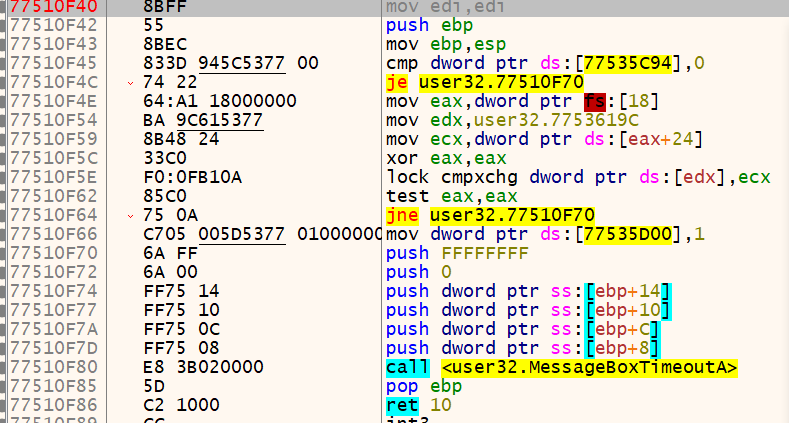Click the push 0 instruction

[x=418, y=272]
